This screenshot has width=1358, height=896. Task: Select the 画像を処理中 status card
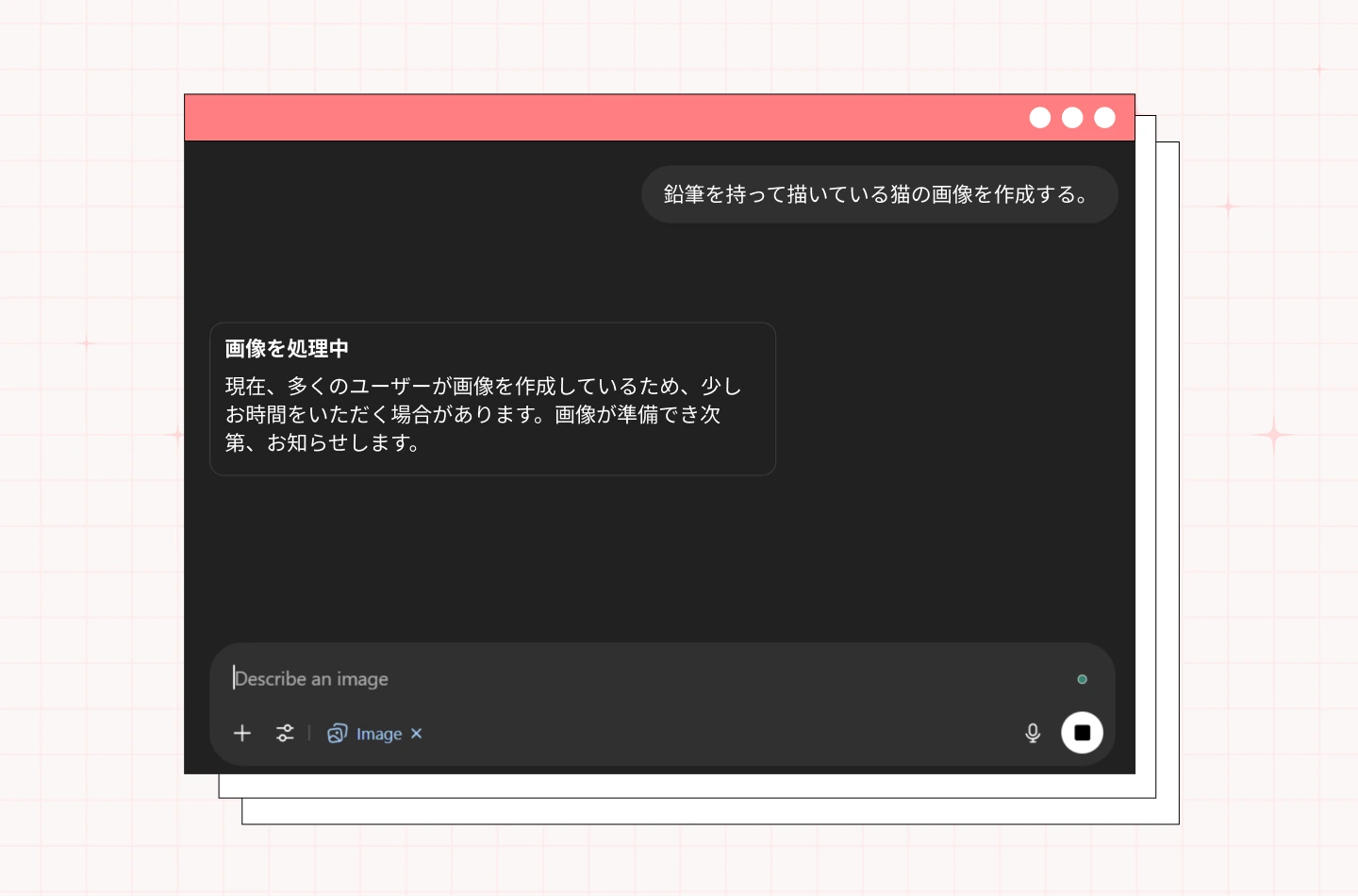(x=492, y=398)
